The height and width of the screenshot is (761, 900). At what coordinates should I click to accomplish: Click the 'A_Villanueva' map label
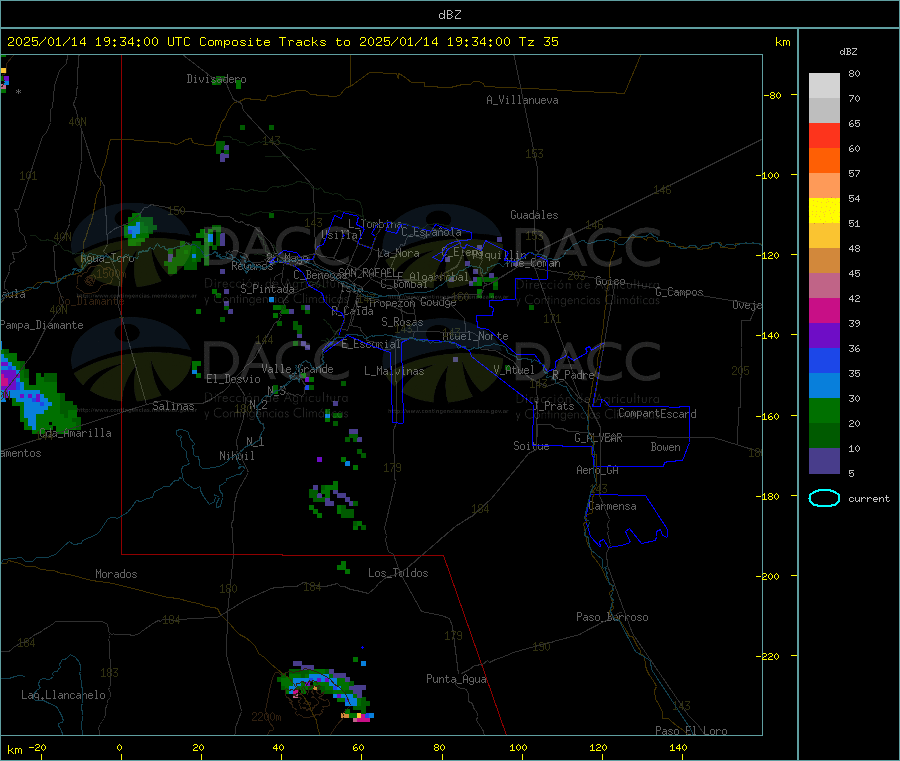click(522, 100)
